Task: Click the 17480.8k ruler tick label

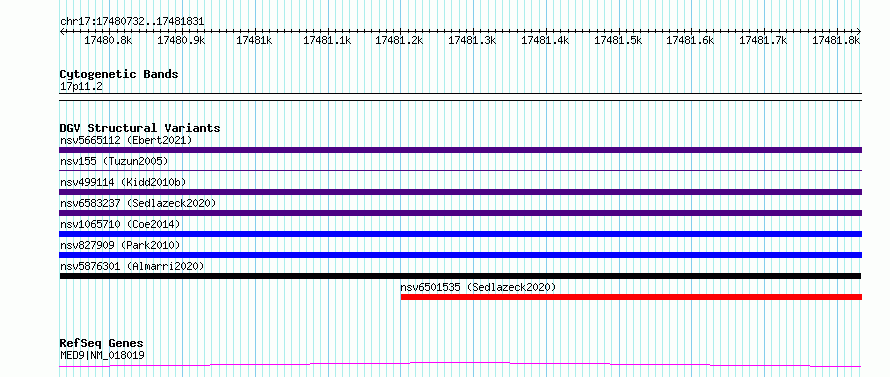Action: tap(108, 40)
